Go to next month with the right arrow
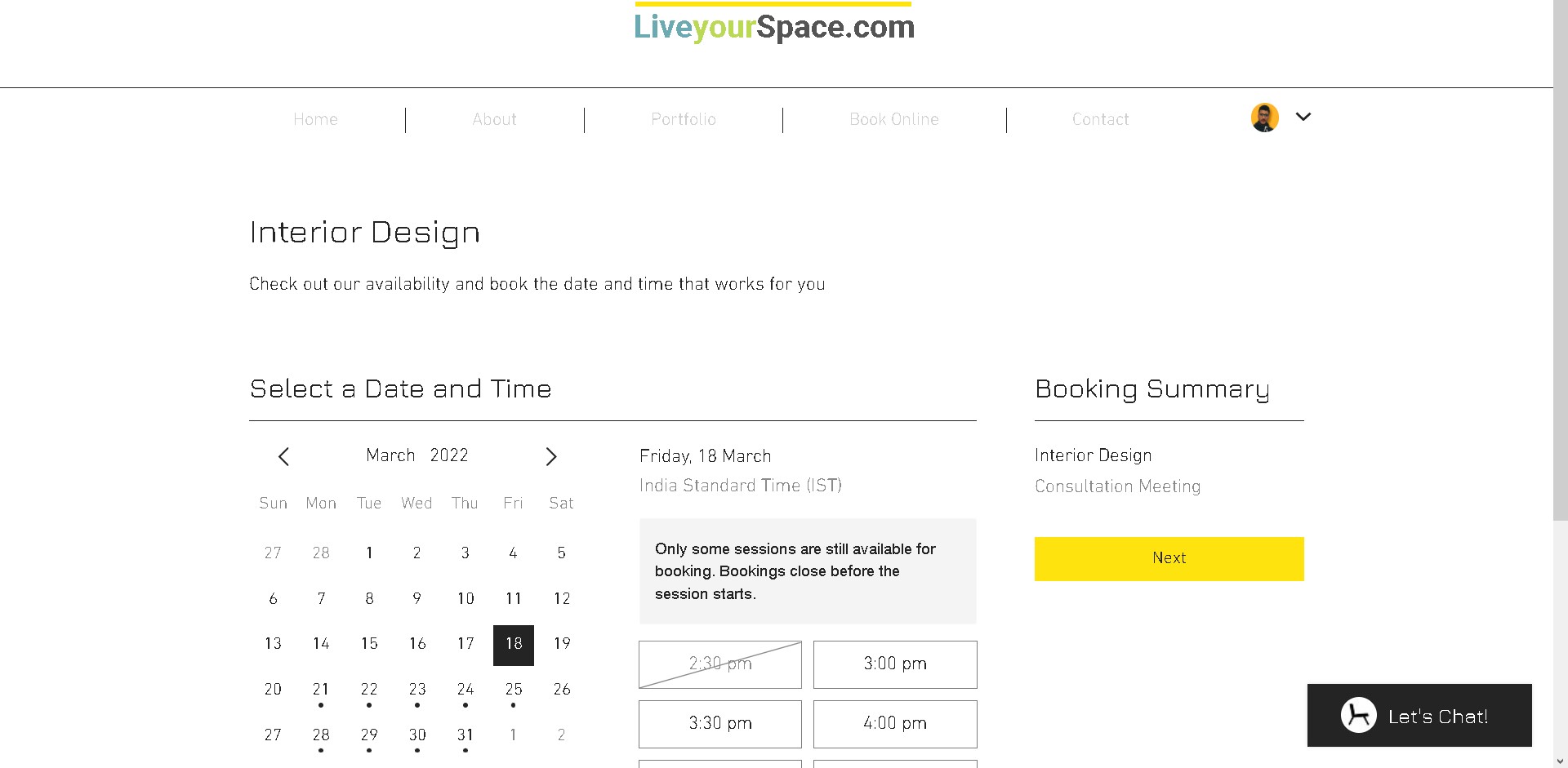The image size is (1568, 768). tap(551, 456)
